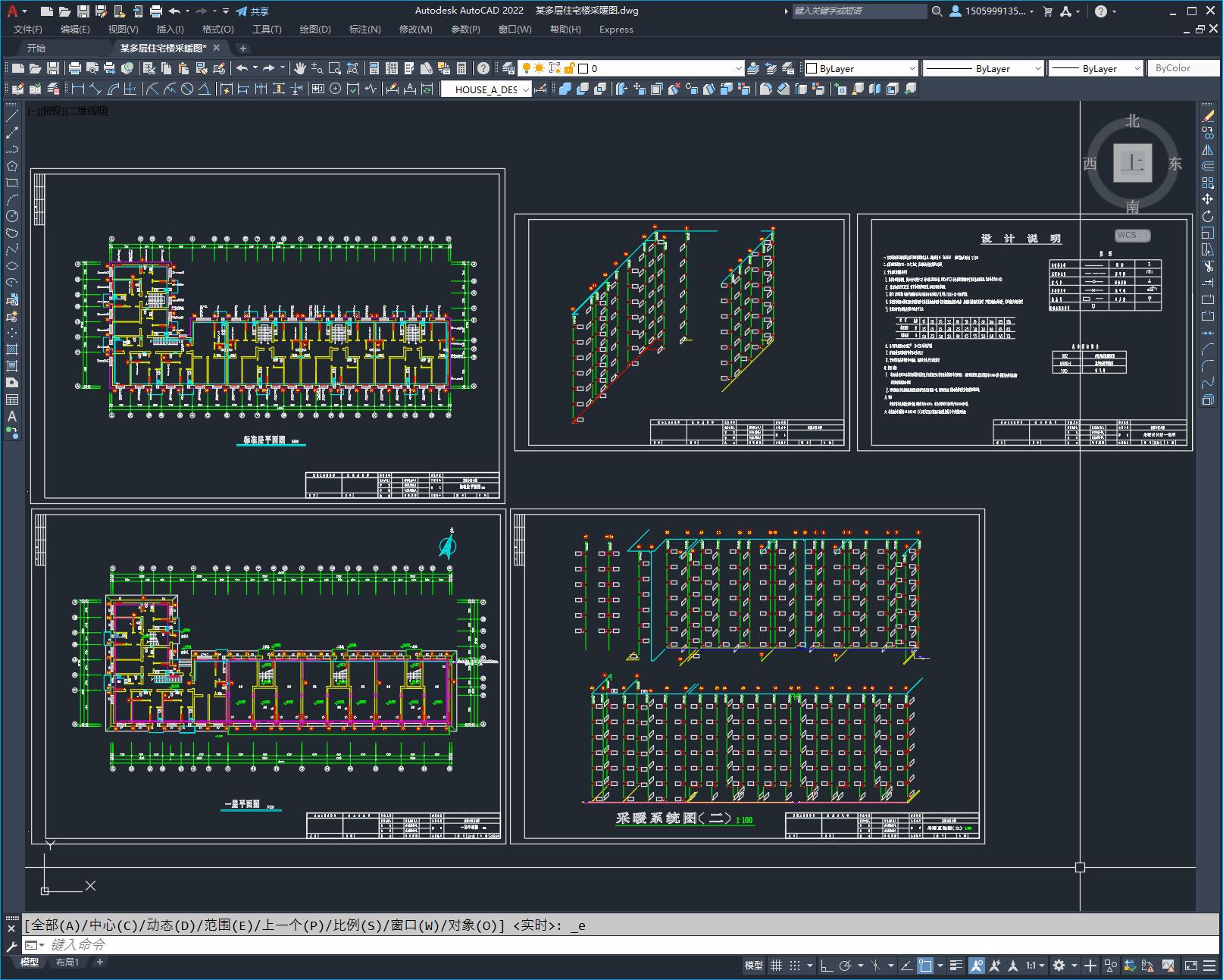1223x980 pixels.
Task: Click the Share (共享) button
Action: click(252, 11)
